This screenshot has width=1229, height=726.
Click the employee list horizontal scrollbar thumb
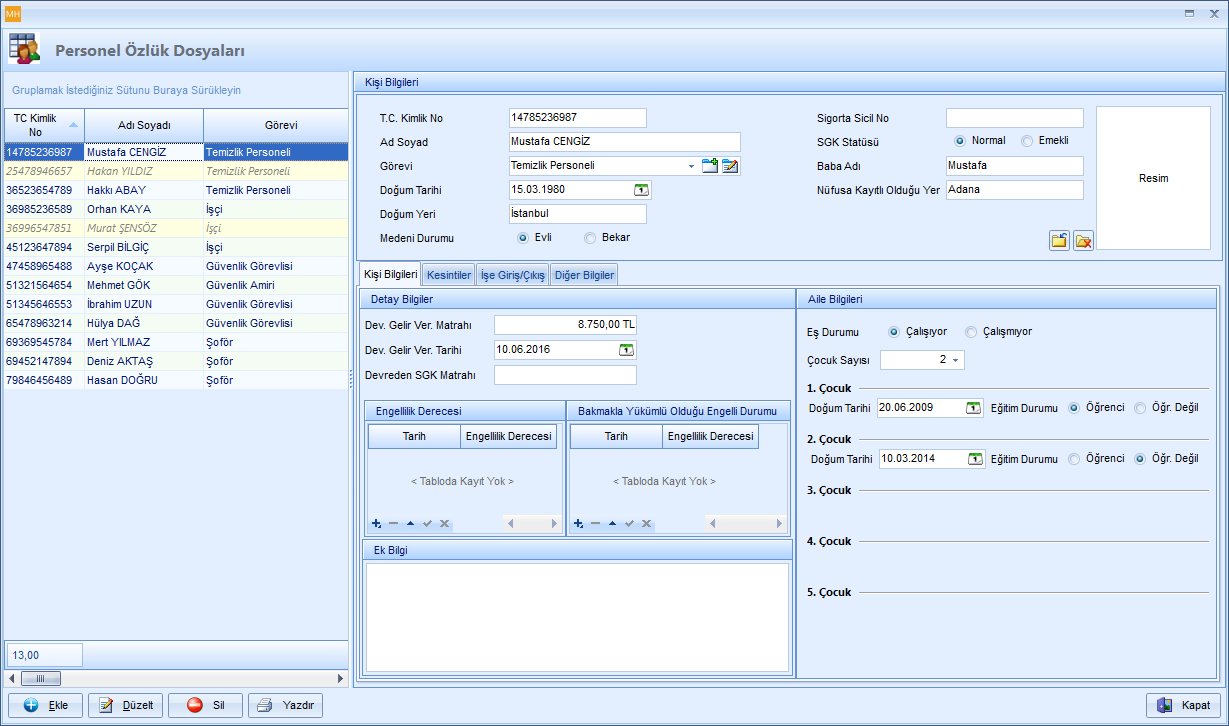coord(41,678)
